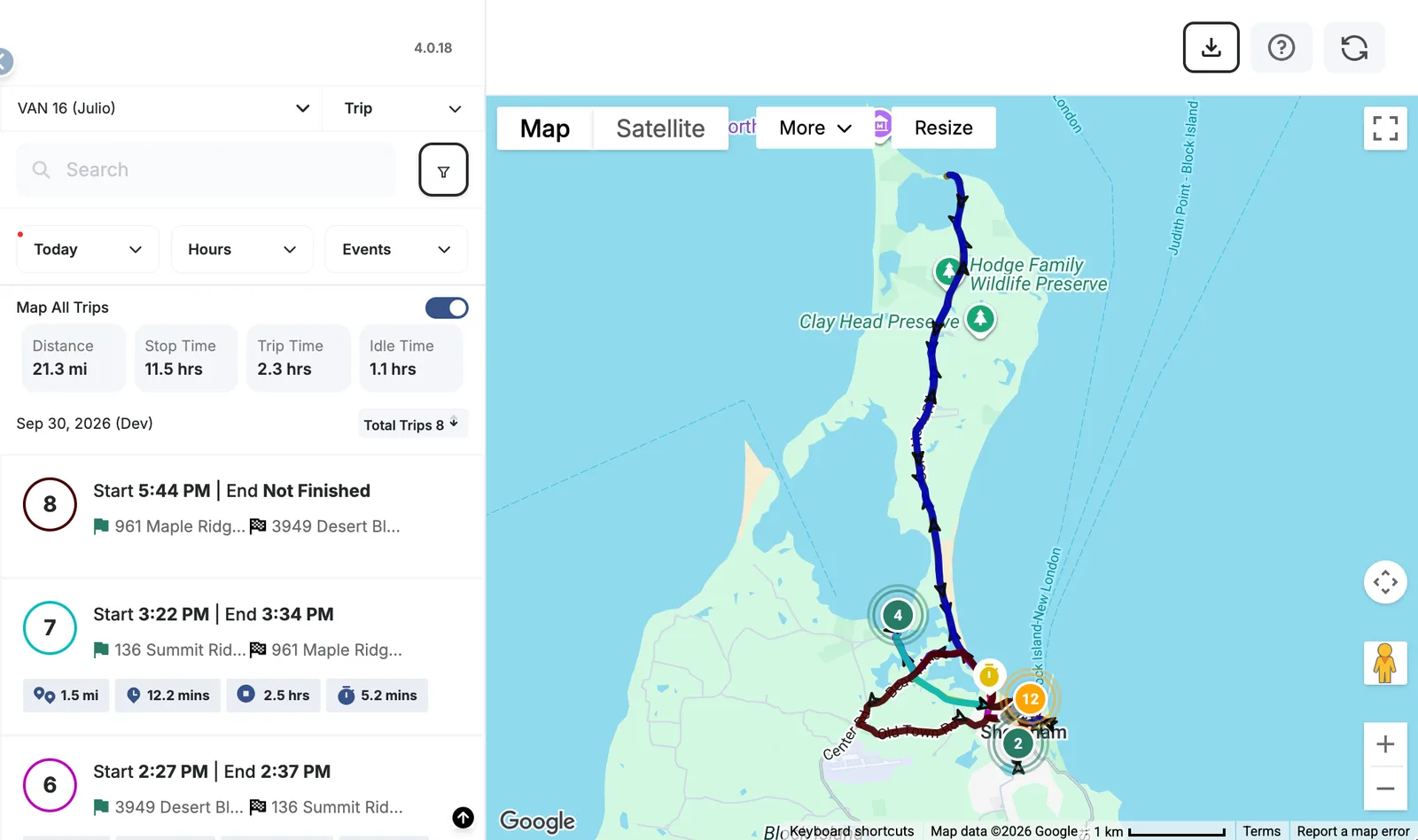Click the refresh icon button
1418x840 pixels.
[1354, 47]
